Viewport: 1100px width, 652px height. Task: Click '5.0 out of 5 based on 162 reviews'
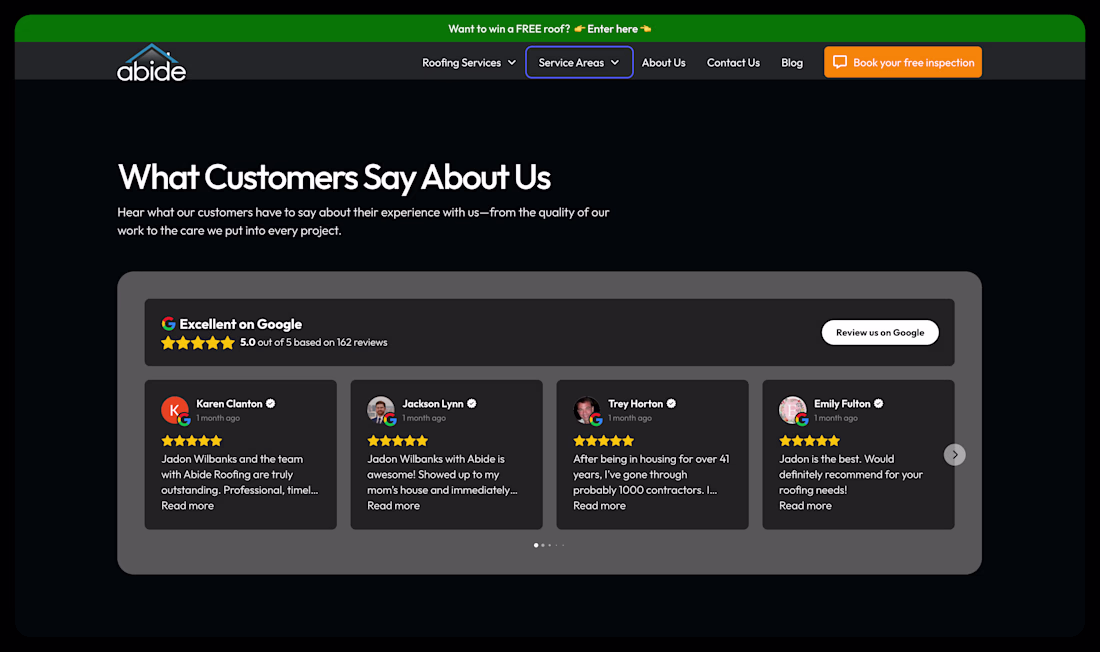314,342
